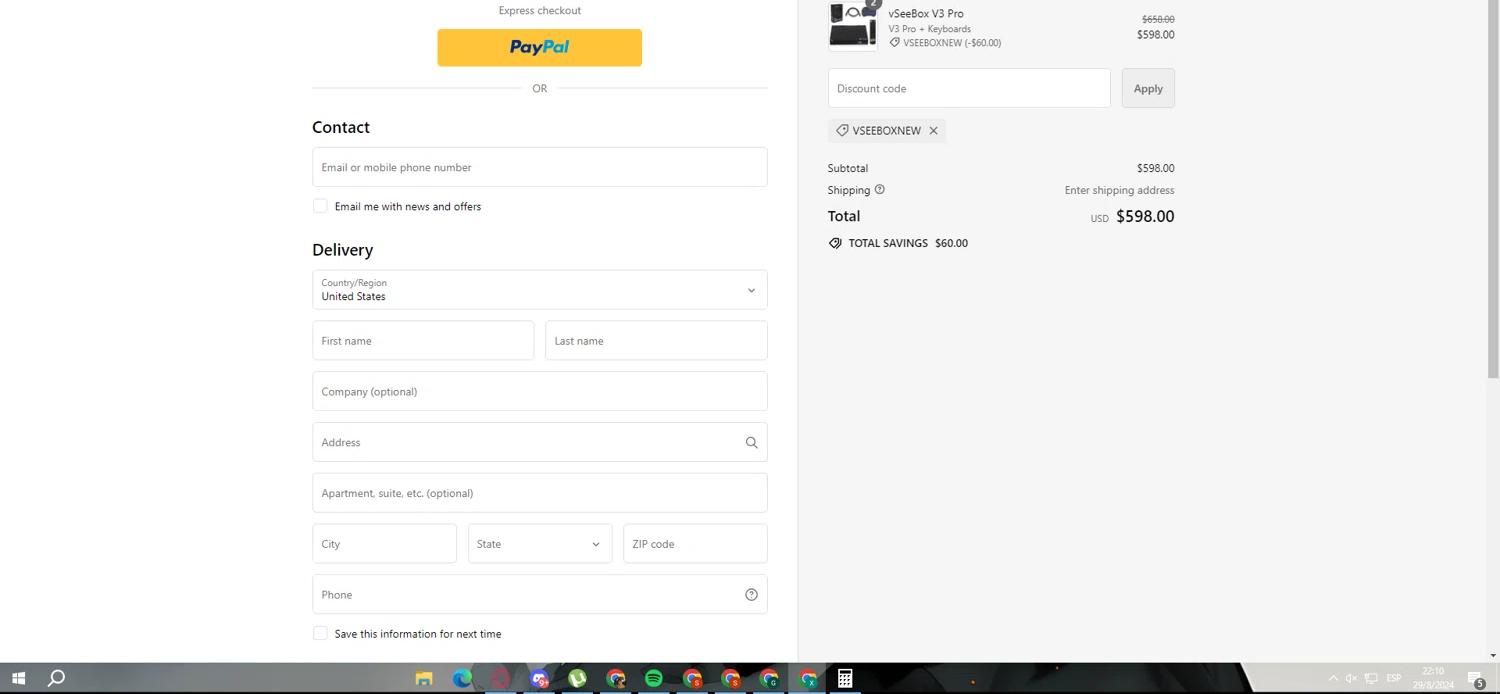Open Calculator from the taskbar
Image resolution: width=1500 pixels, height=694 pixels.
coord(845,678)
